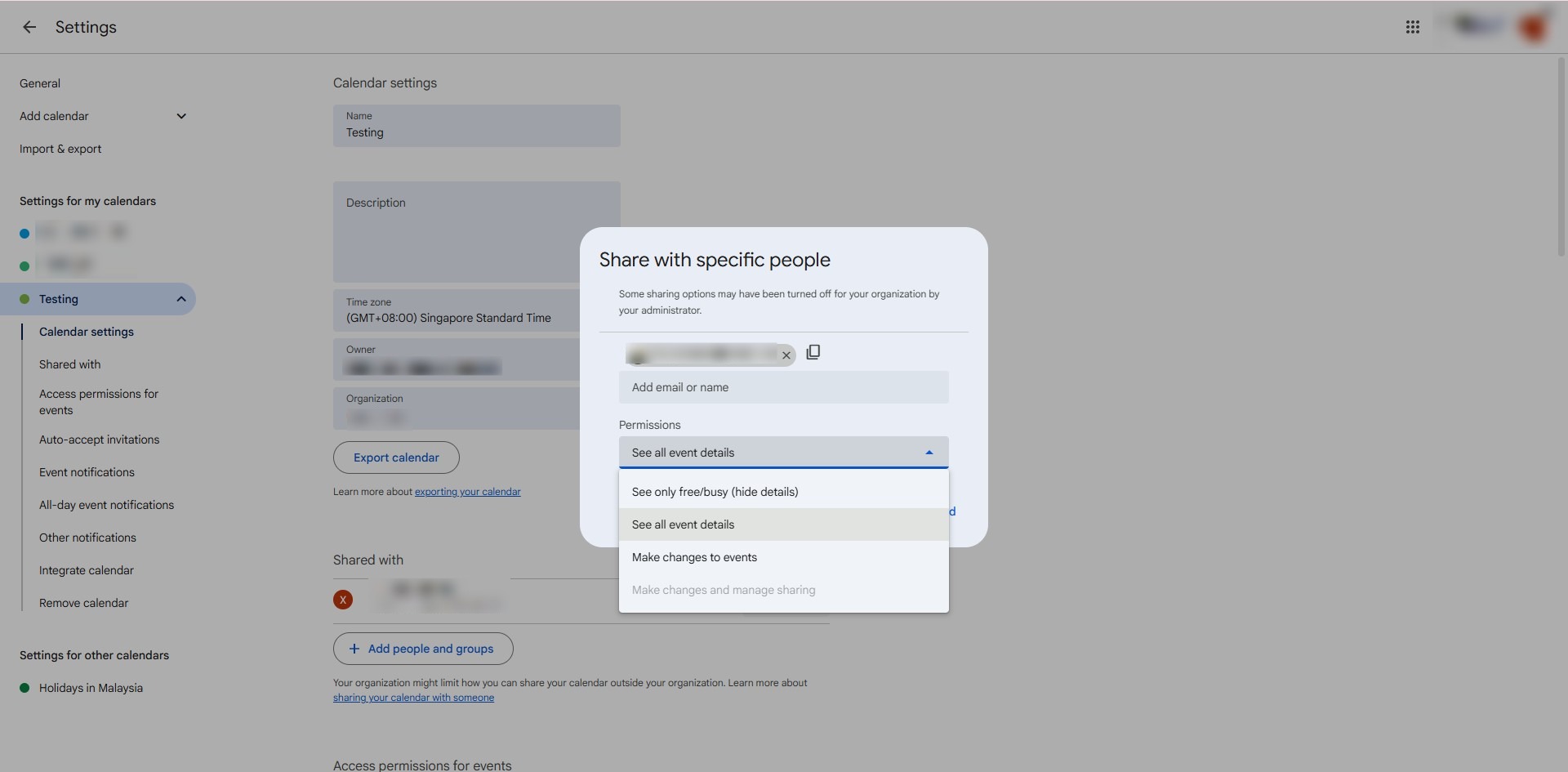The height and width of the screenshot is (772, 1568).
Task: Remove the added email chip
Action: point(786,355)
